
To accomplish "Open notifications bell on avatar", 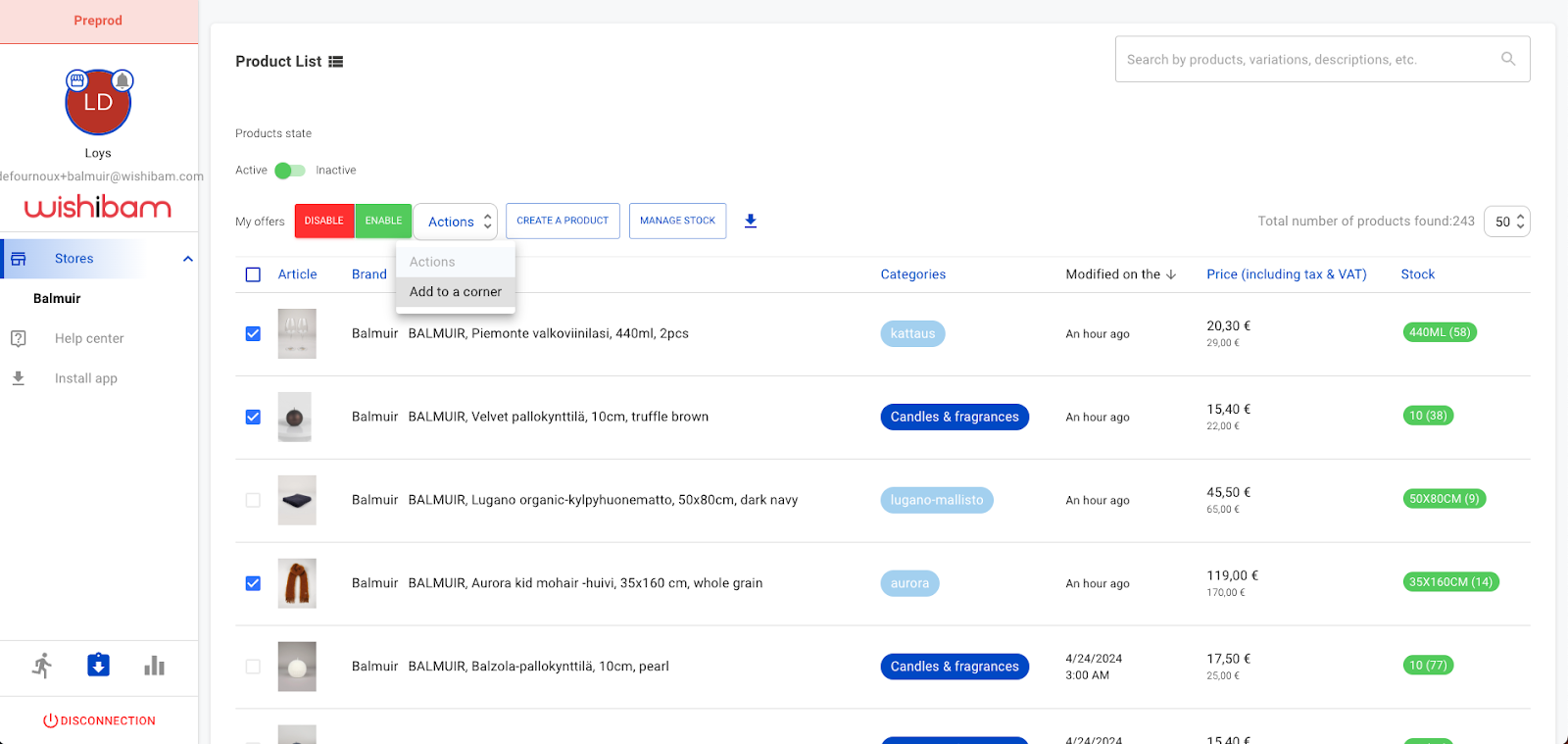I will click(x=122, y=80).
